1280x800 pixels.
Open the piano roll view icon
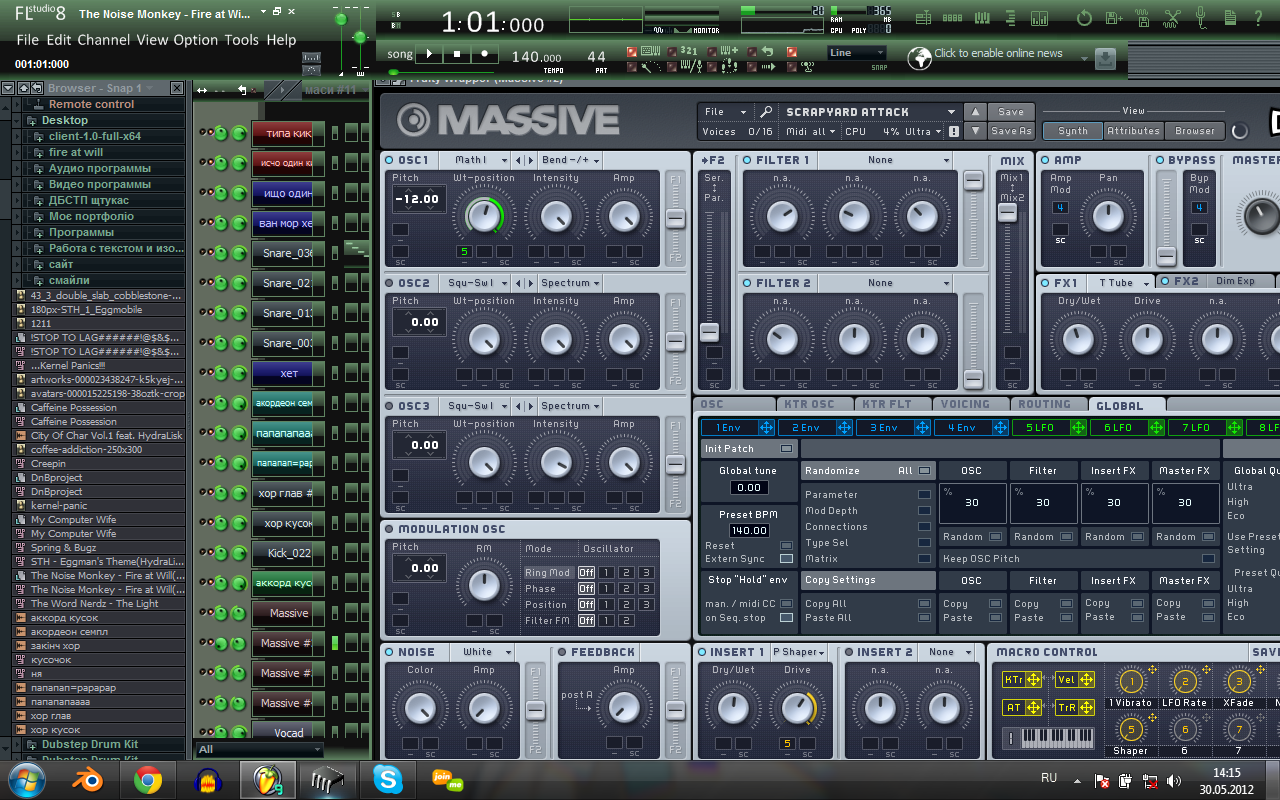point(982,18)
